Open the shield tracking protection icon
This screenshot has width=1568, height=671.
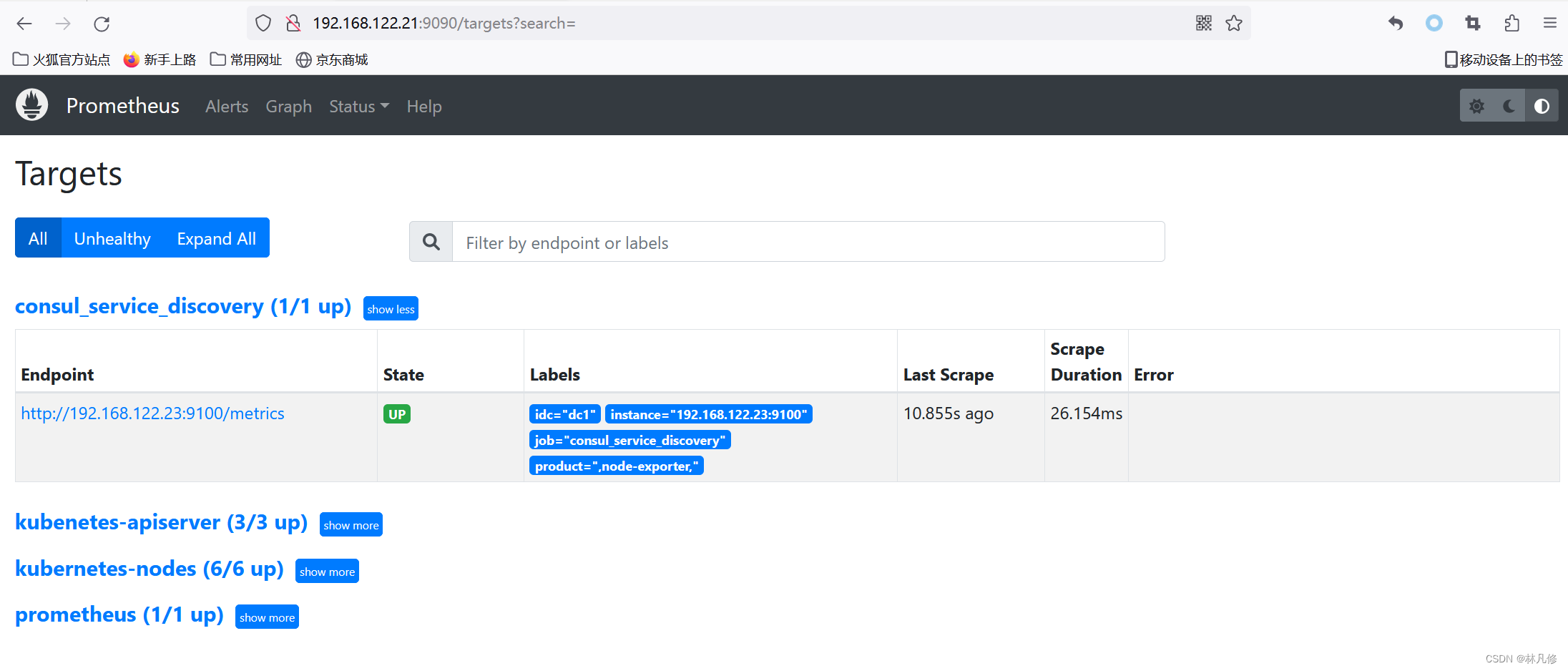click(263, 24)
